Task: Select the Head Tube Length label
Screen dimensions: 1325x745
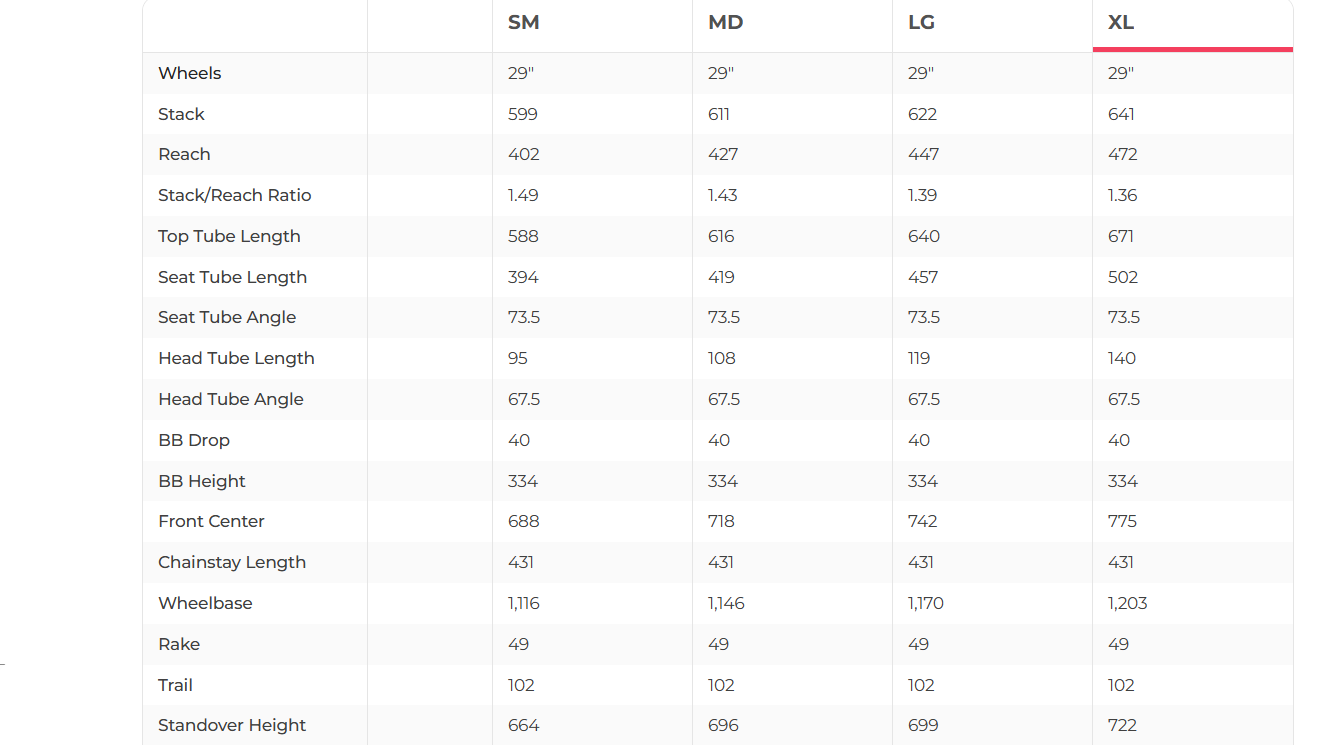Action: (x=236, y=359)
